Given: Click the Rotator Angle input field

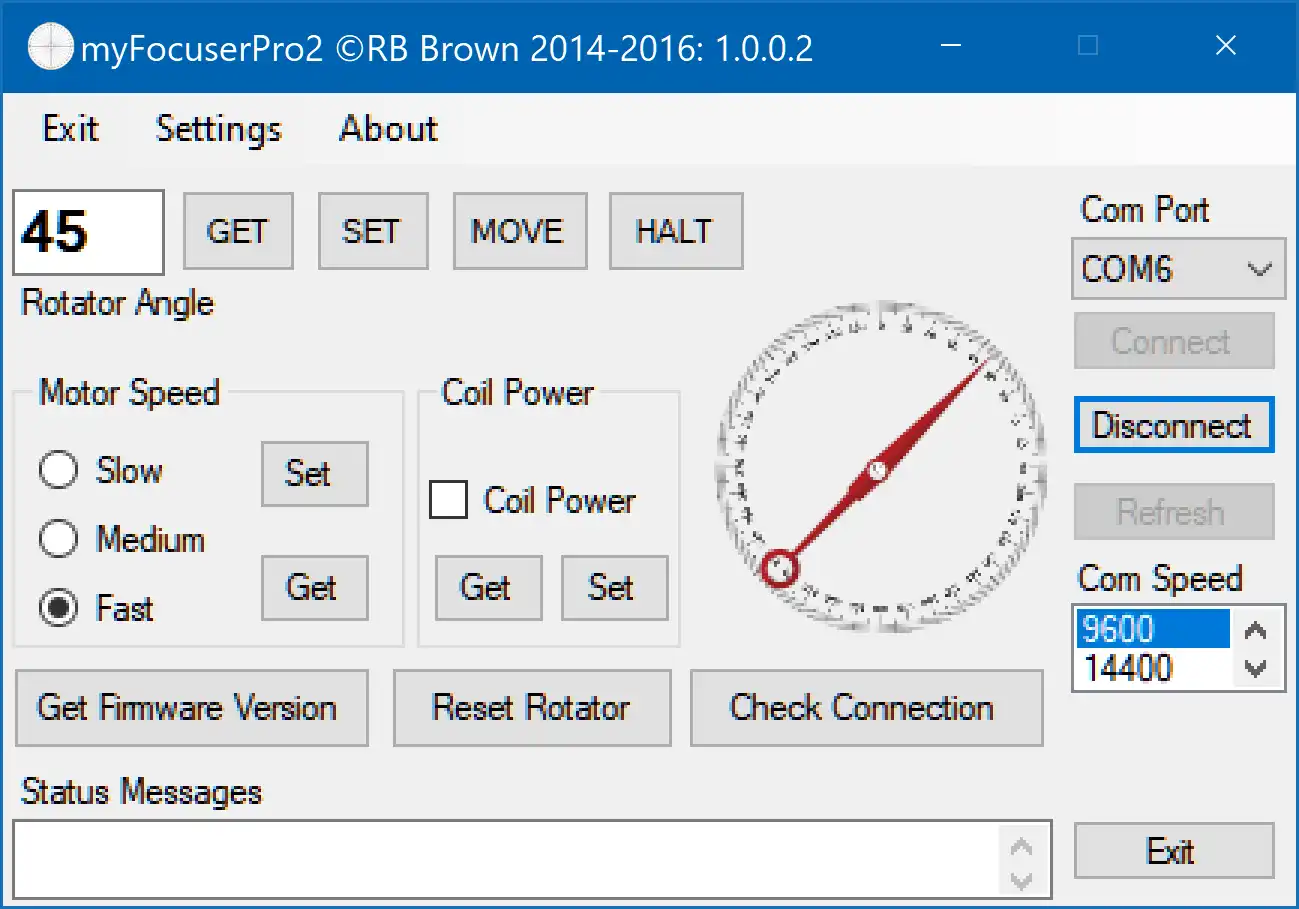Looking at the screenshot, I should 88,232.
